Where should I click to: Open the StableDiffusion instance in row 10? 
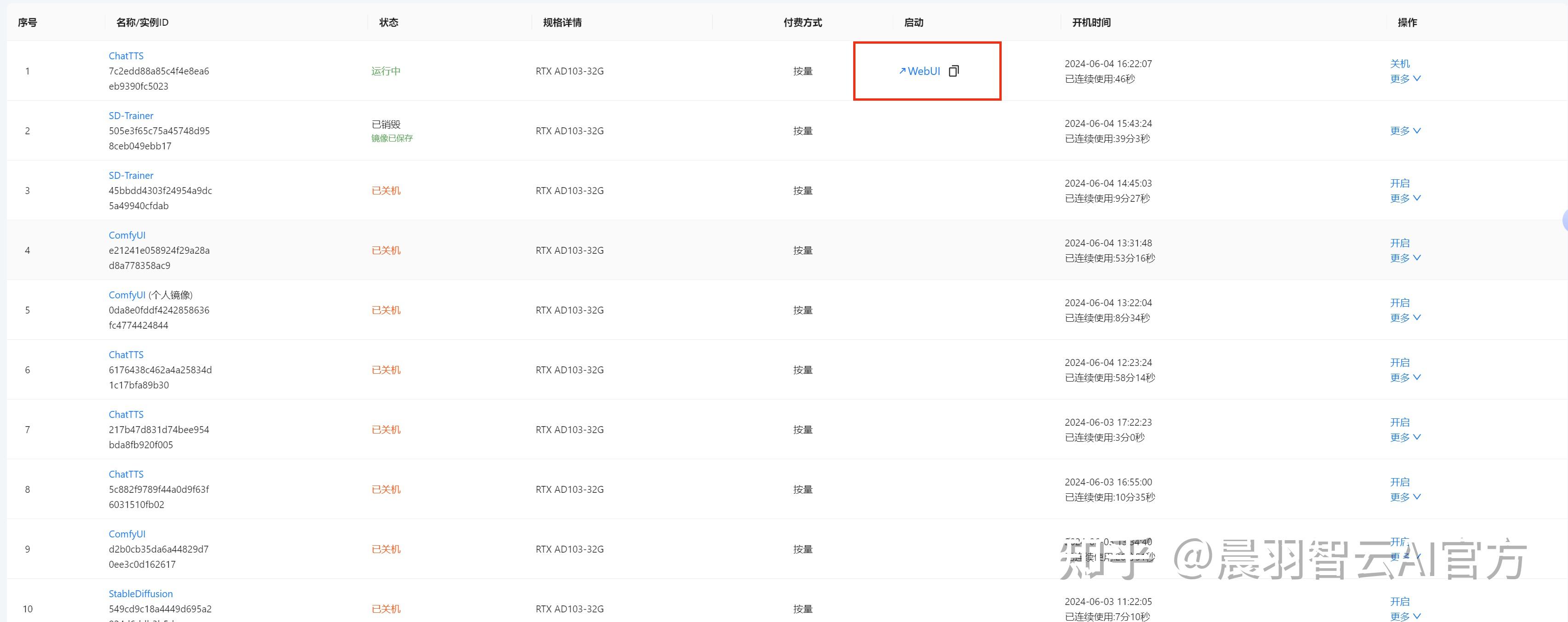pos(141,593)
